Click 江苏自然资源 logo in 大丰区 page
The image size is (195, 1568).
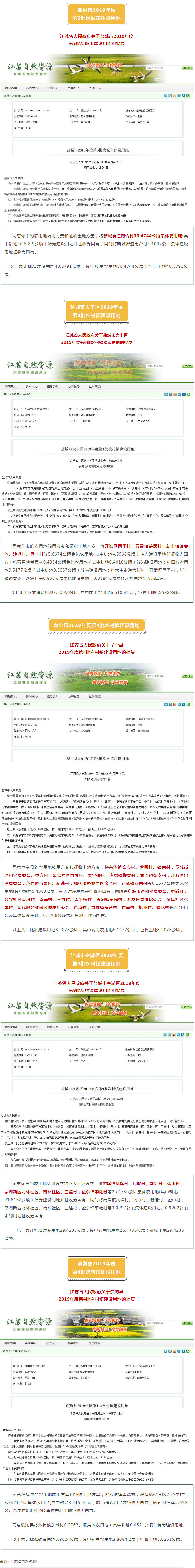click(30, 367)
